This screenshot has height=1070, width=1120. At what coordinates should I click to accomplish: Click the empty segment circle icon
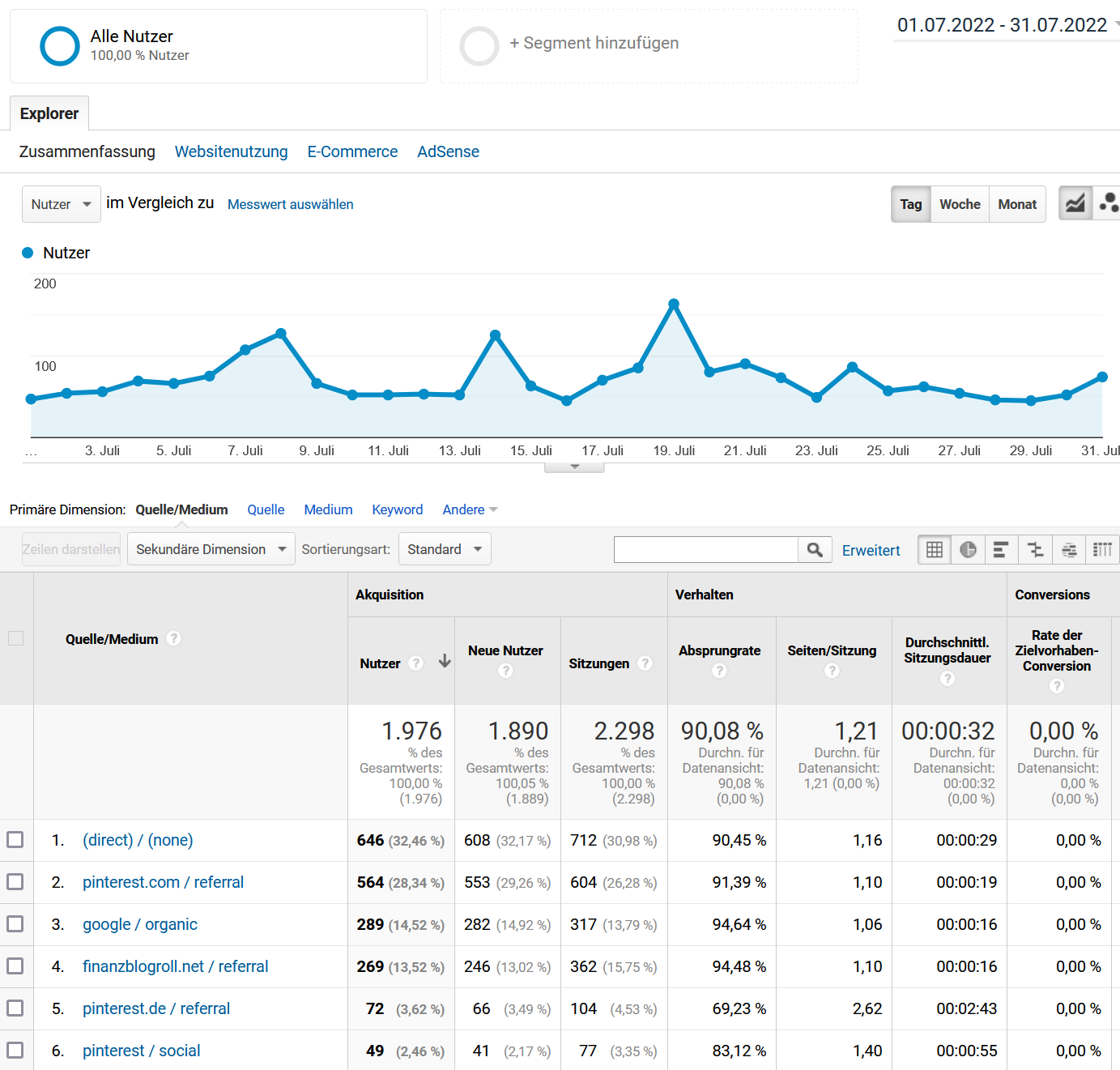[479, 46]
